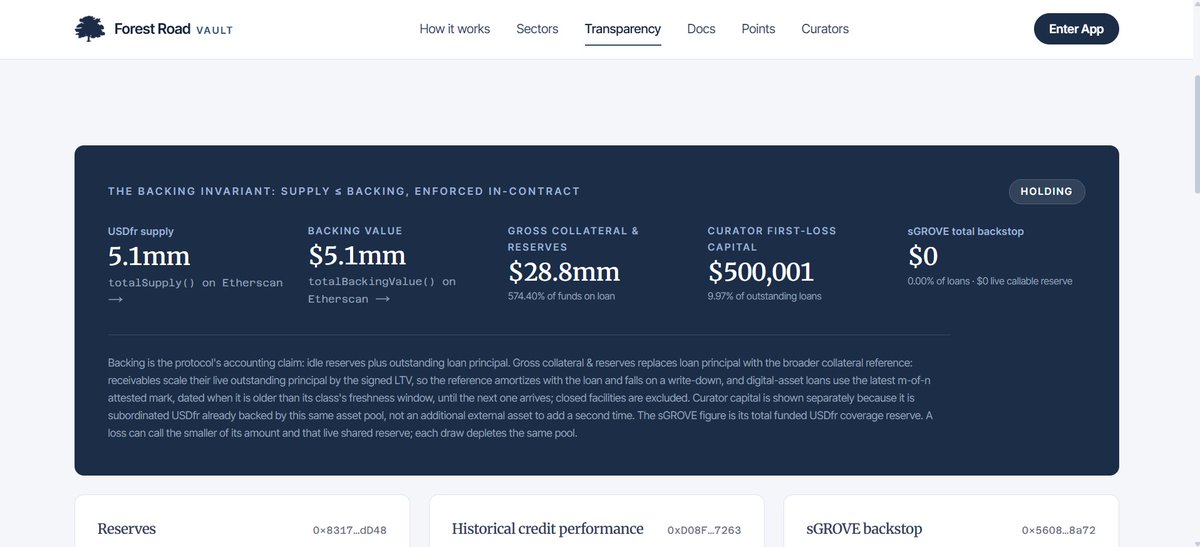Image resolution: width=1200 pixels, height=547 pixels.
Task: Click the $0 sGROVE total backstop value
Action: (923, 256)
